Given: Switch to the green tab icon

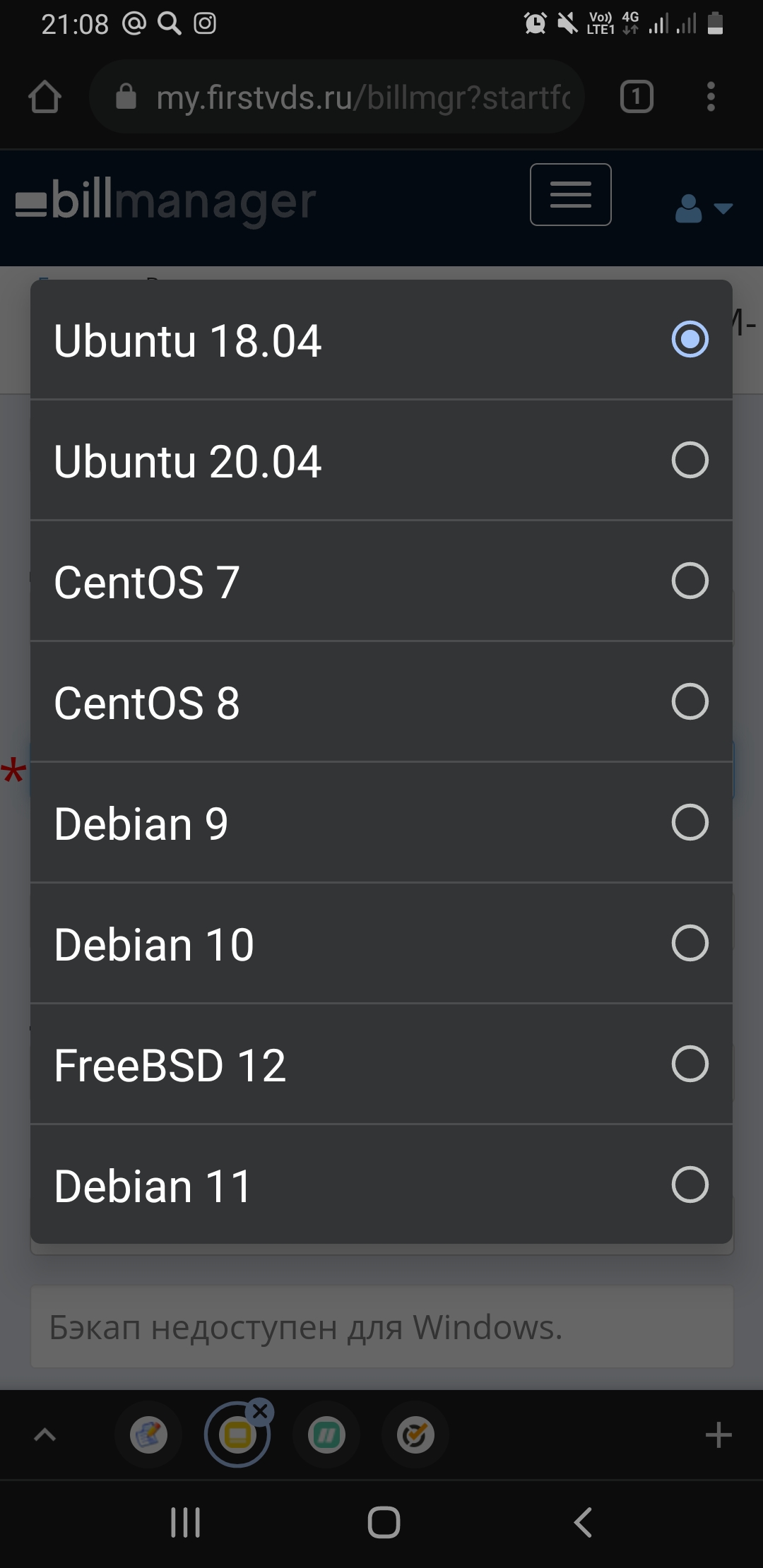Looking at the screenshot, I should 326,1435.
